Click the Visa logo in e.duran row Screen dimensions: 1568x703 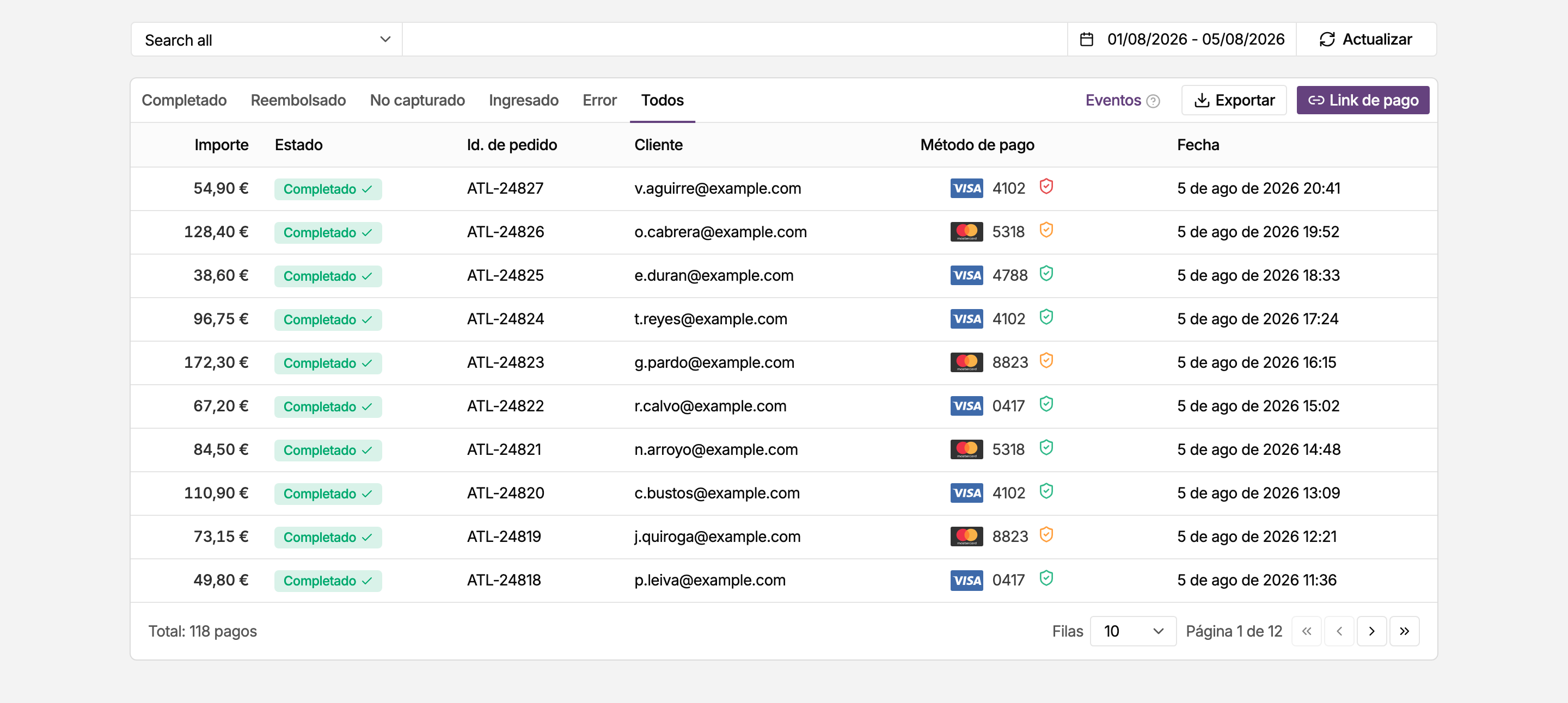click(966, 275)
